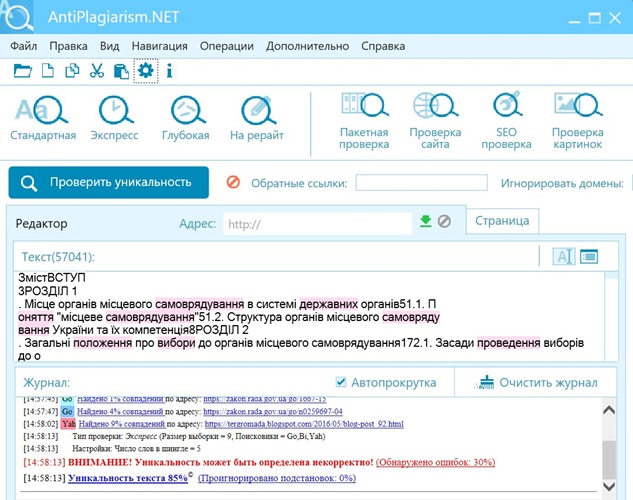
Task: Open Вид menu
Action: [109, 46]
